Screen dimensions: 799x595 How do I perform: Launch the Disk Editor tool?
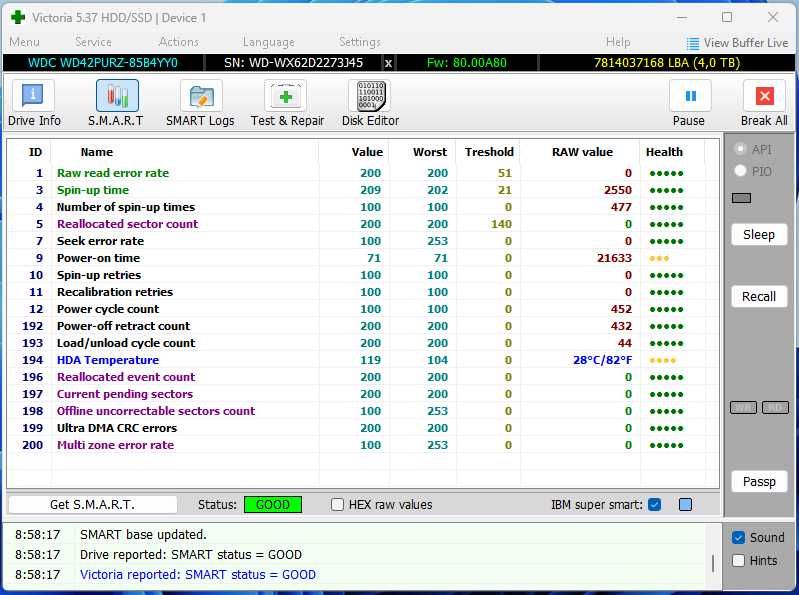[x=370, y=104]
